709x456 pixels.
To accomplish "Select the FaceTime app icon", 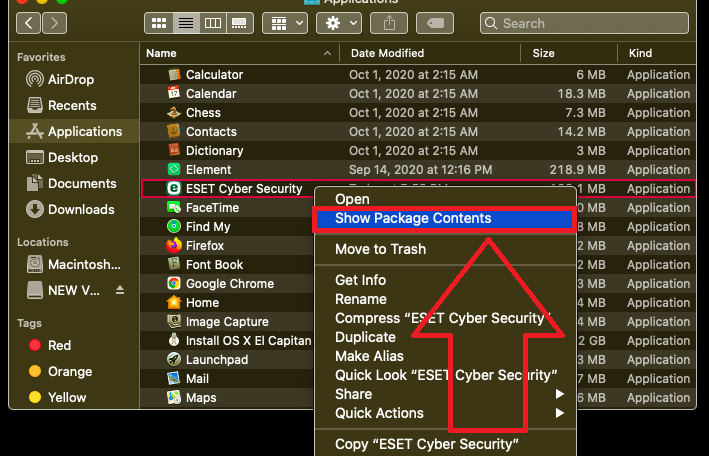I will pos(174,208).
